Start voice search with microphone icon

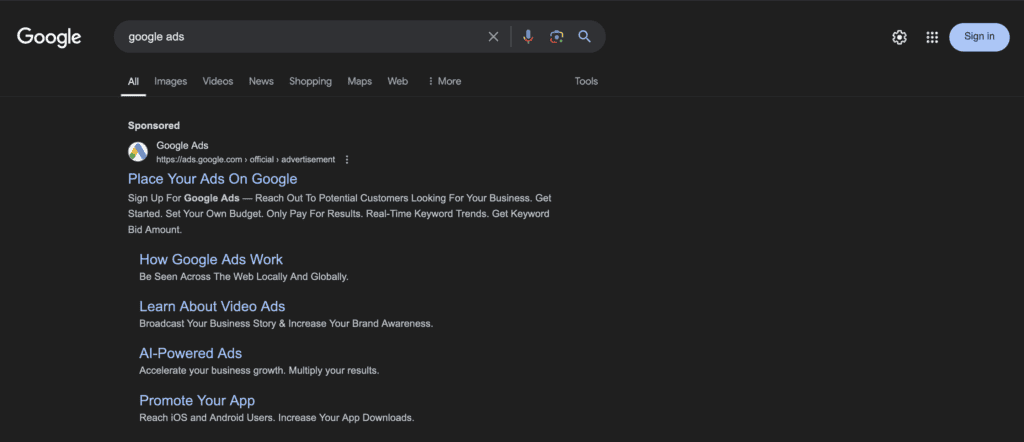tap(528, 37)
